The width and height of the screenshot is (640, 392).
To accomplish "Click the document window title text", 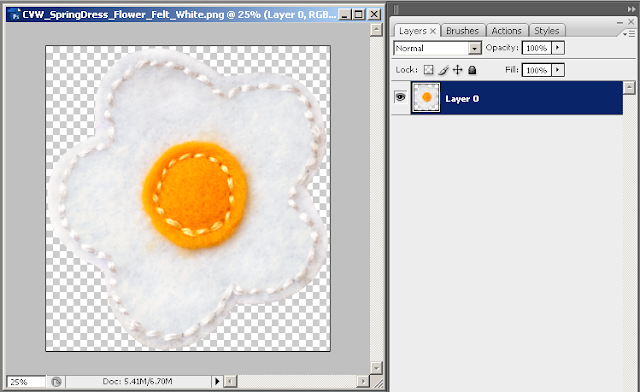I will pyautogui.click(x=179, y=15).
